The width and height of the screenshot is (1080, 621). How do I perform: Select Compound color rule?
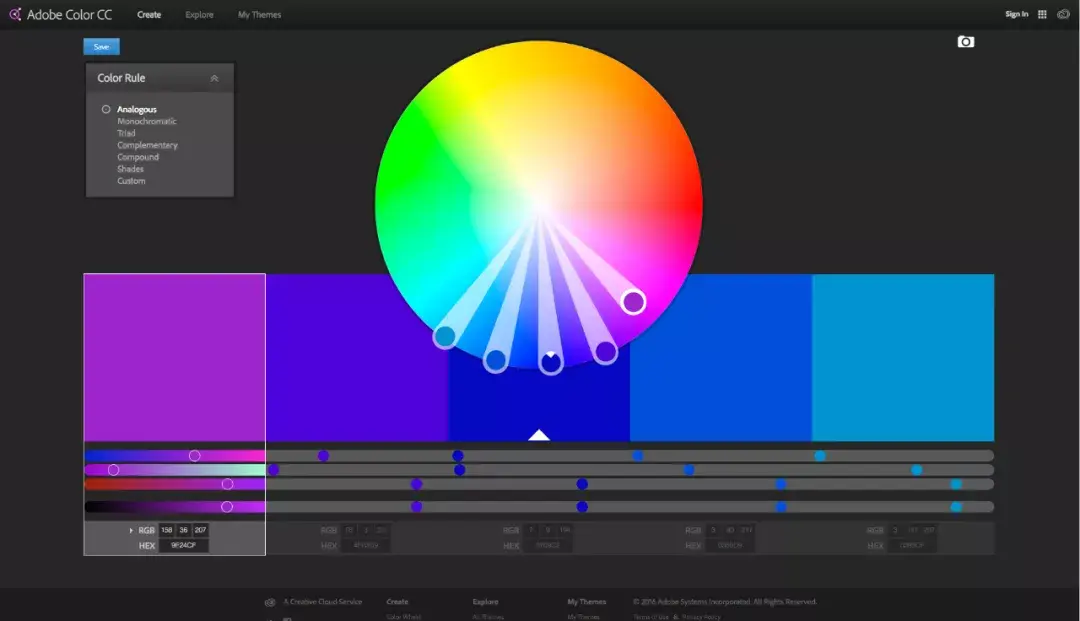coord(138,157)
